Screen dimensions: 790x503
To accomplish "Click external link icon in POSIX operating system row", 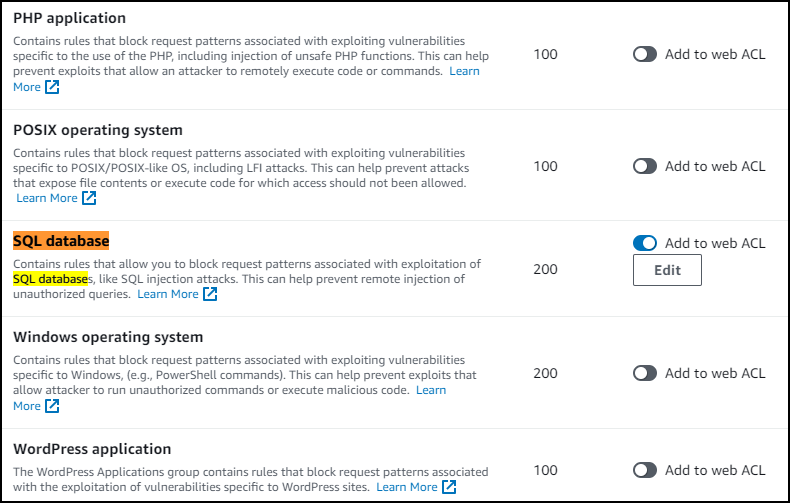I will click(89, 198).
